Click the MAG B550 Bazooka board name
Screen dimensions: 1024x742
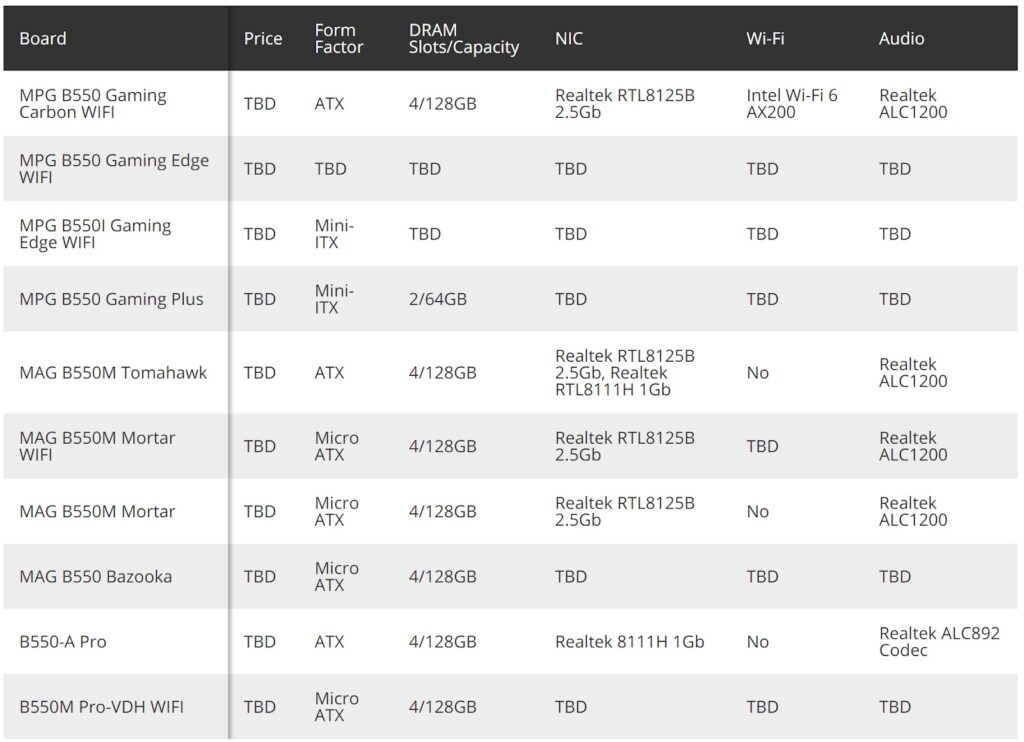click(x=95, y=577)
